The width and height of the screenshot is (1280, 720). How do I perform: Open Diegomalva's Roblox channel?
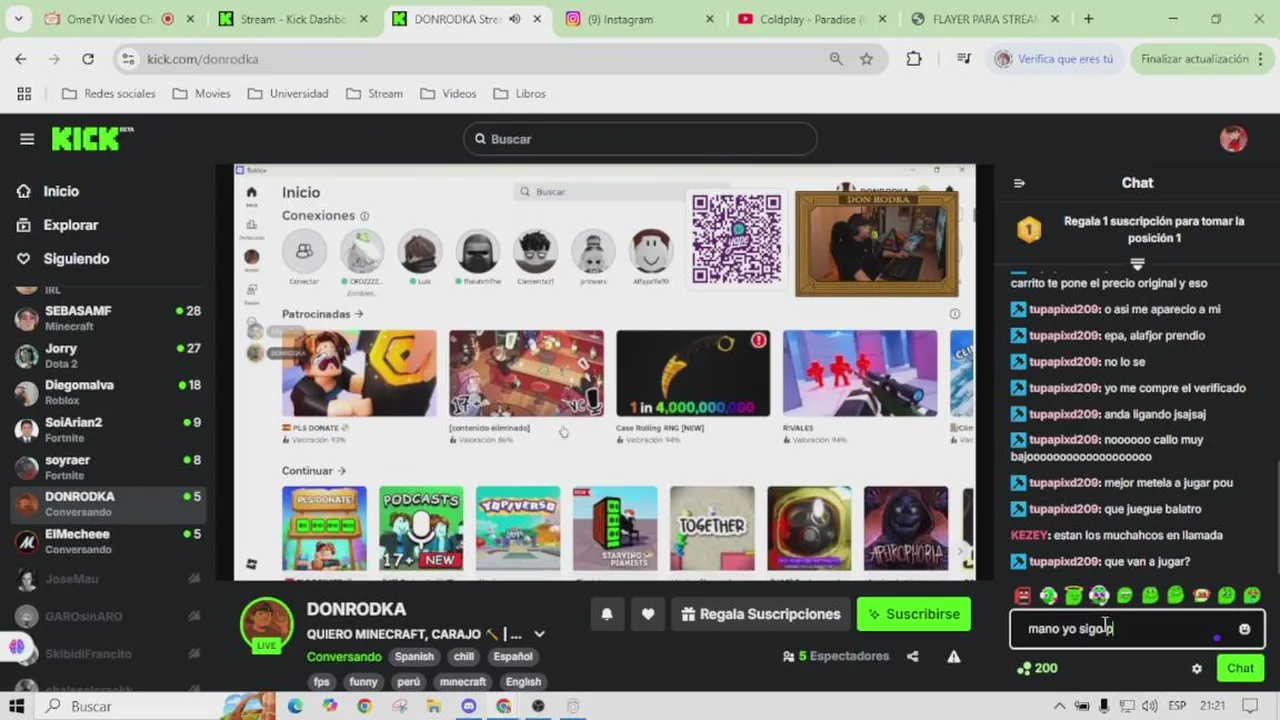(108, 392)
